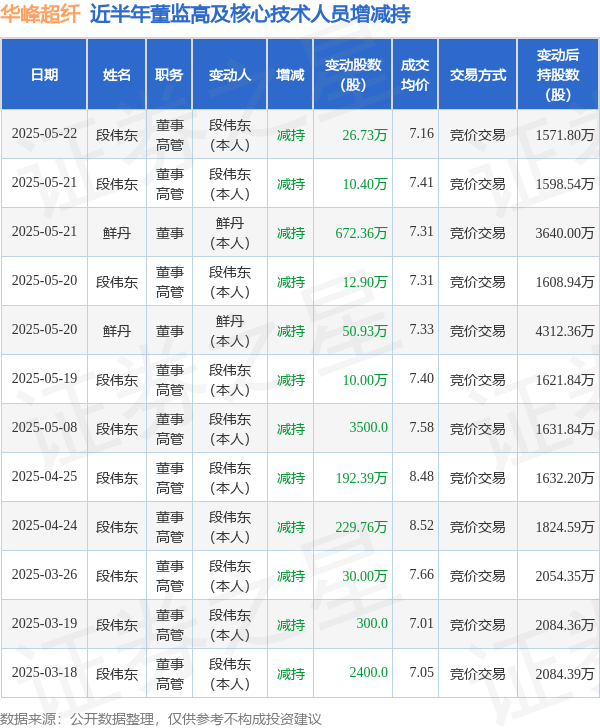This screenshot has height=728, width=600.
Task: Click 董事高管 in the 2025-04-25 row
Action: 170,478
